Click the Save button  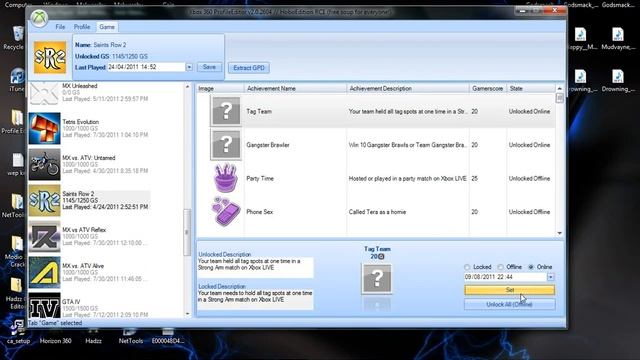[209, 67]
